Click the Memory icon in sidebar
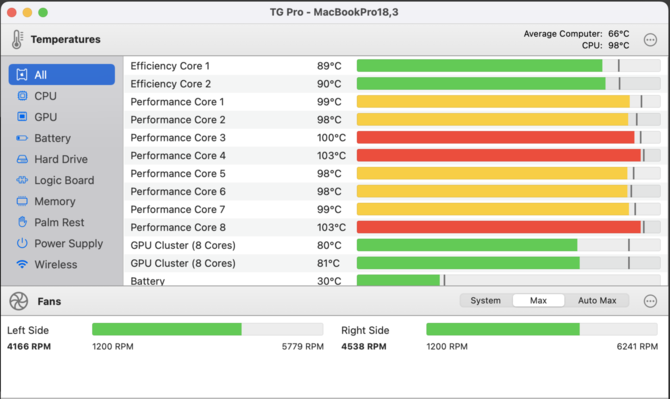 pos(22,201)
